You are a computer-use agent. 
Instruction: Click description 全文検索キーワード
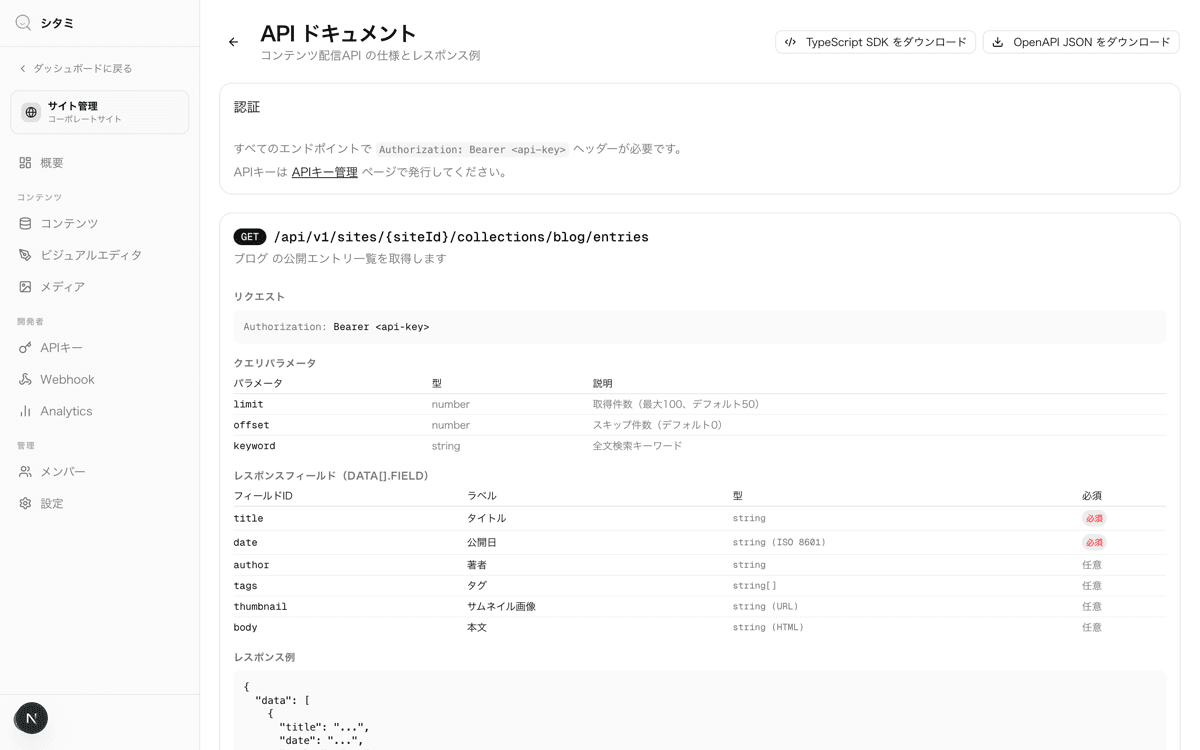tap(638, 446)
